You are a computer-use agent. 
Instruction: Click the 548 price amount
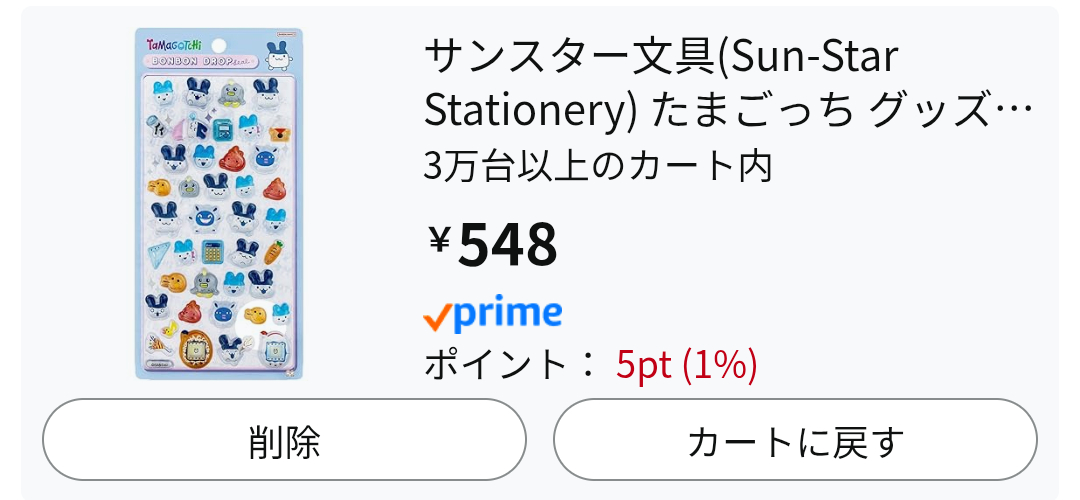click(507, 244)
